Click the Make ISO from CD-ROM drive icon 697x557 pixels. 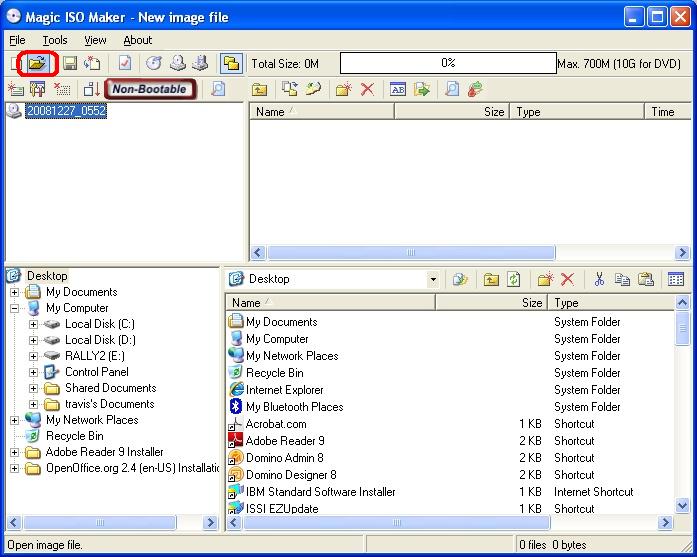(x=178, y=64)
